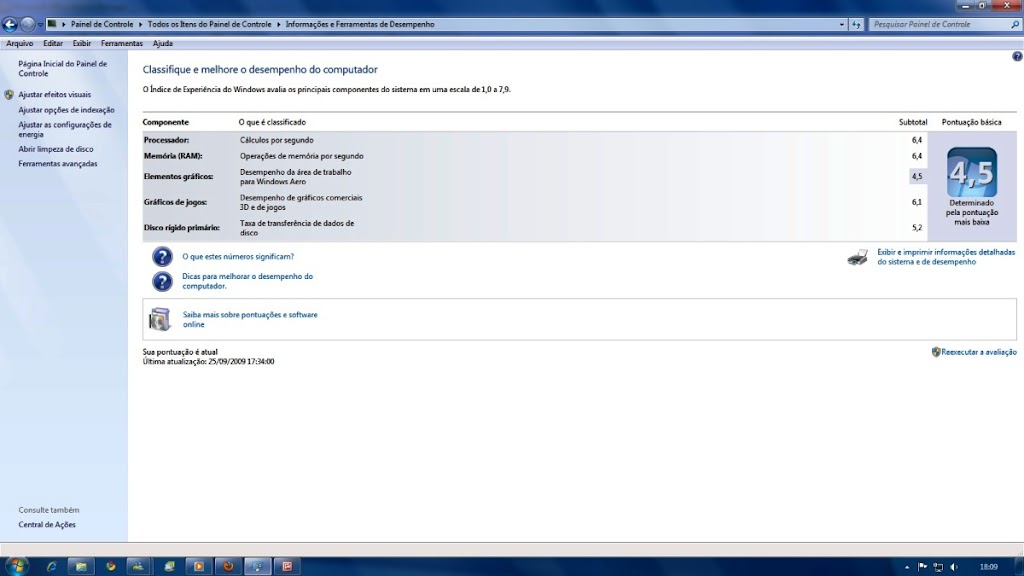Click the Memória (RAM) row label
1024x576 pixels.
(x=173, y=156)
